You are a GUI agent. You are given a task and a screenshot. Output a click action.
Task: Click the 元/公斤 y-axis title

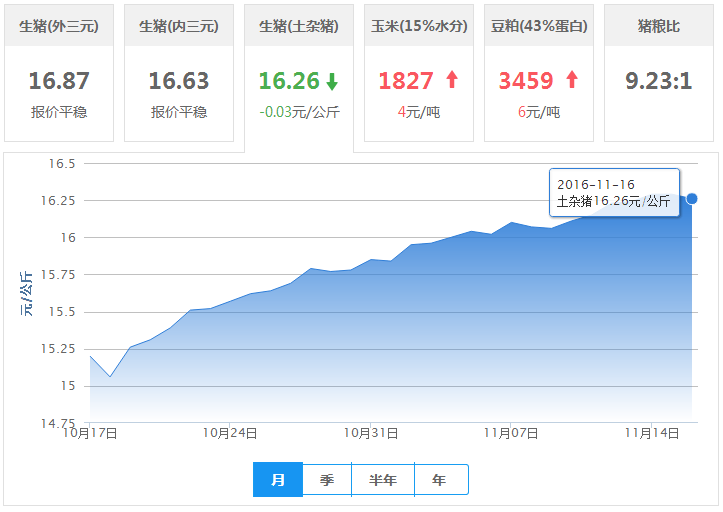coord(26,292)
